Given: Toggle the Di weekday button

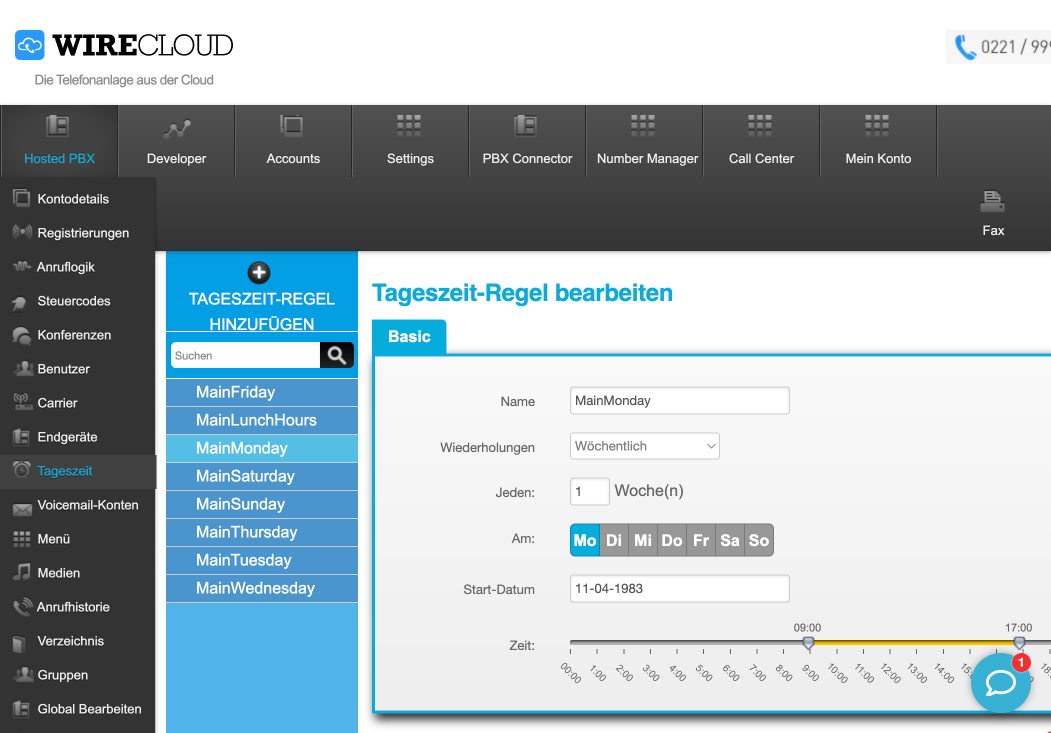Looking at the screenshot, I should pyautogui.click(x=614, y=540).
